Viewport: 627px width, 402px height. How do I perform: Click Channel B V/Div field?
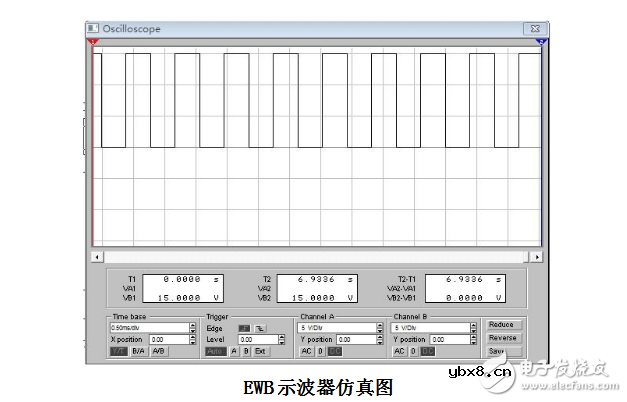click(431, 328)
